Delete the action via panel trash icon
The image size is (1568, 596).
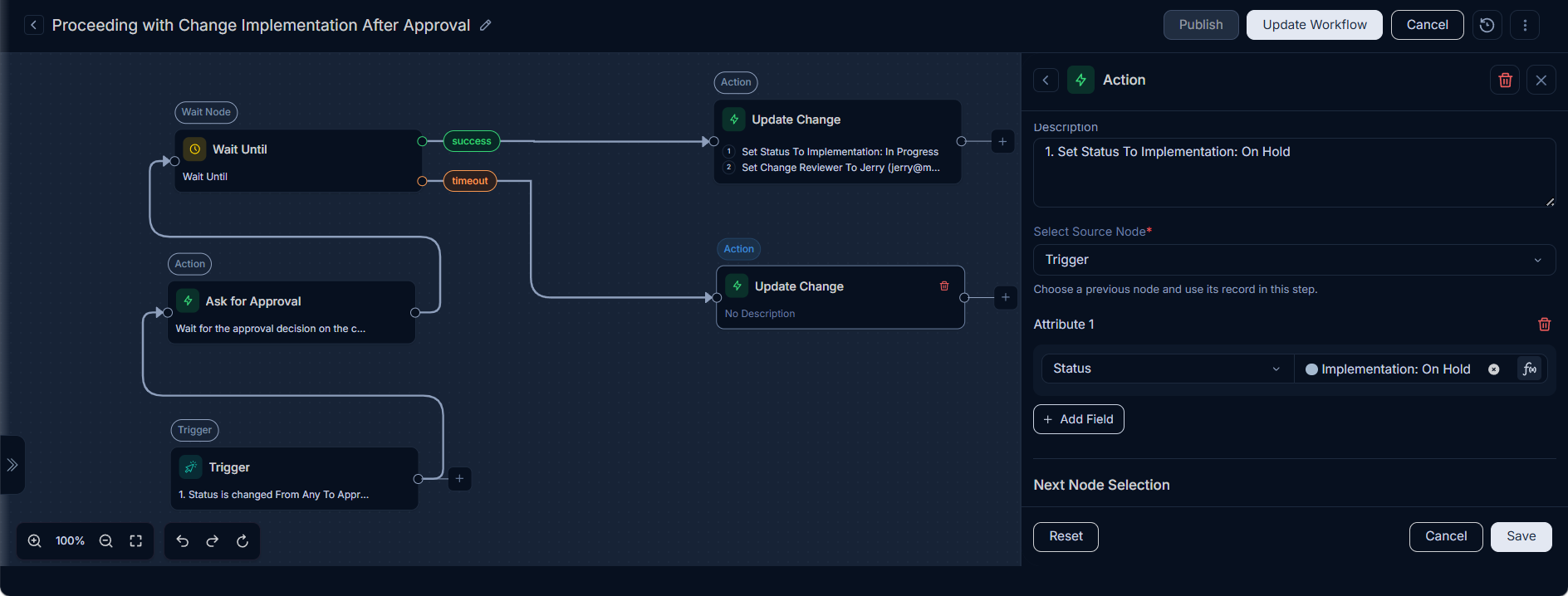pos(1505,81)
